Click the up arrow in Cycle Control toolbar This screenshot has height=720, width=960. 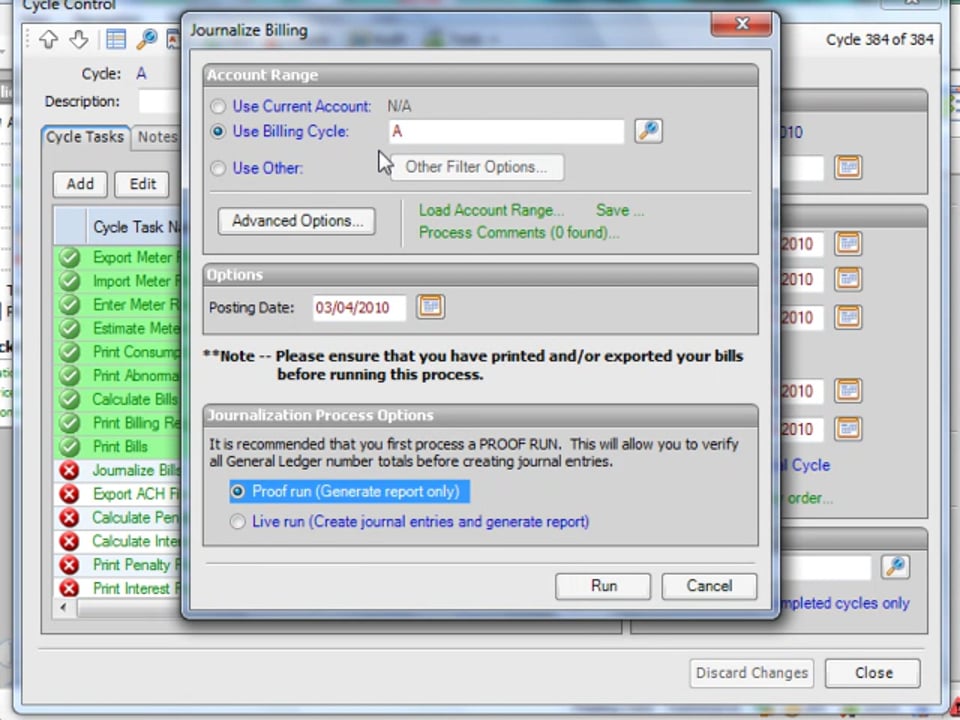pos(48,39)
